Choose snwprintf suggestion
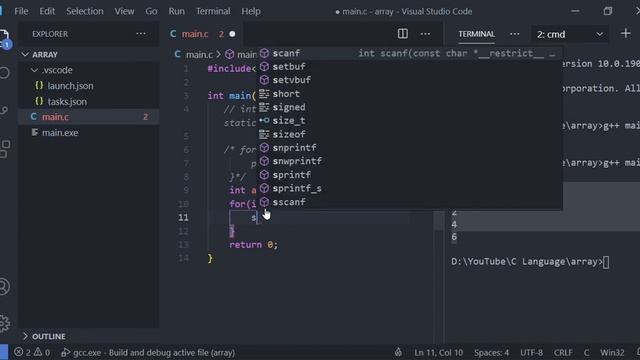This screenshot has width=640, height=360. click(x=411, y=161)
